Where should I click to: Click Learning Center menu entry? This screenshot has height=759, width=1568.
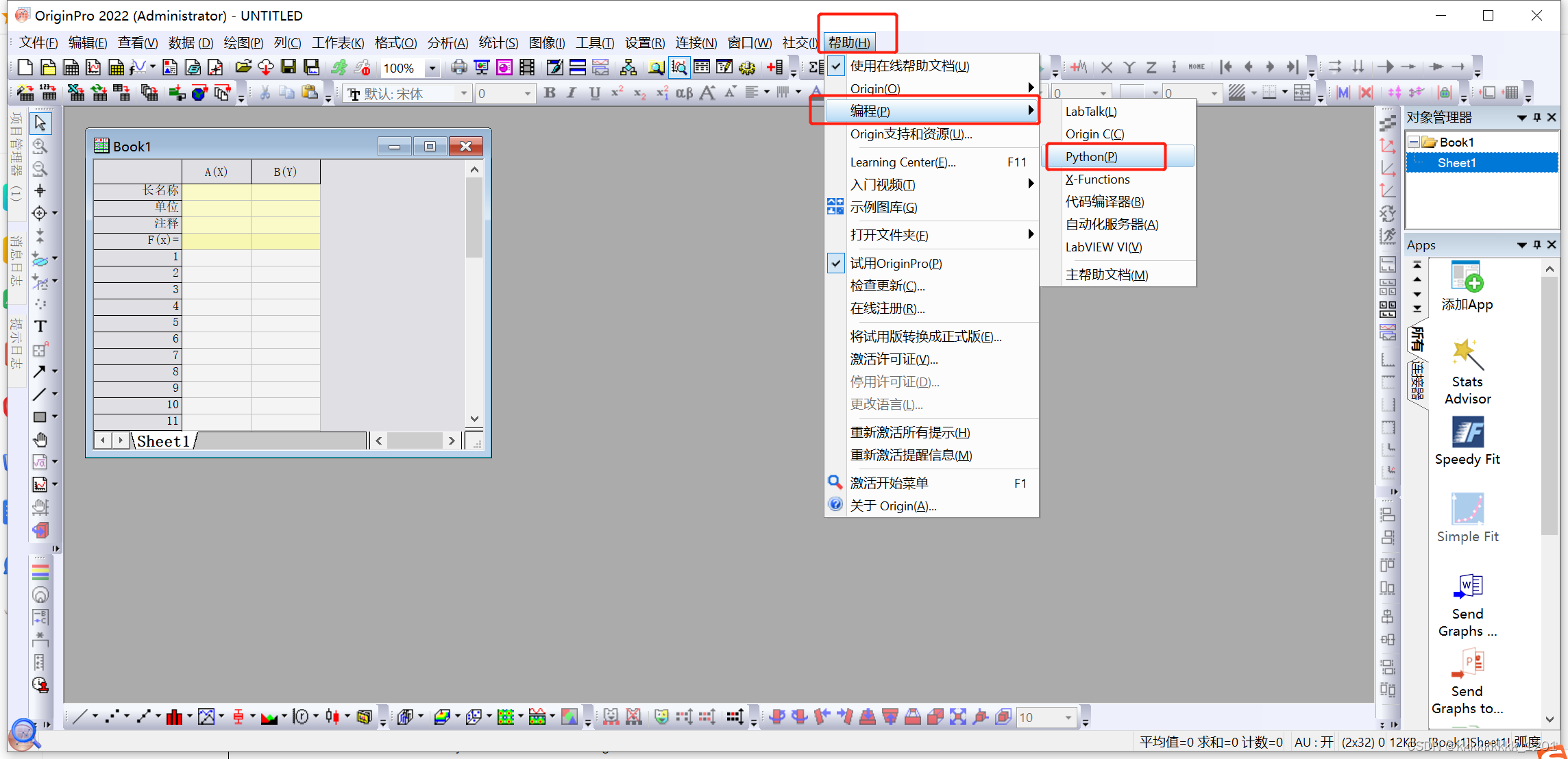(933, 162)
